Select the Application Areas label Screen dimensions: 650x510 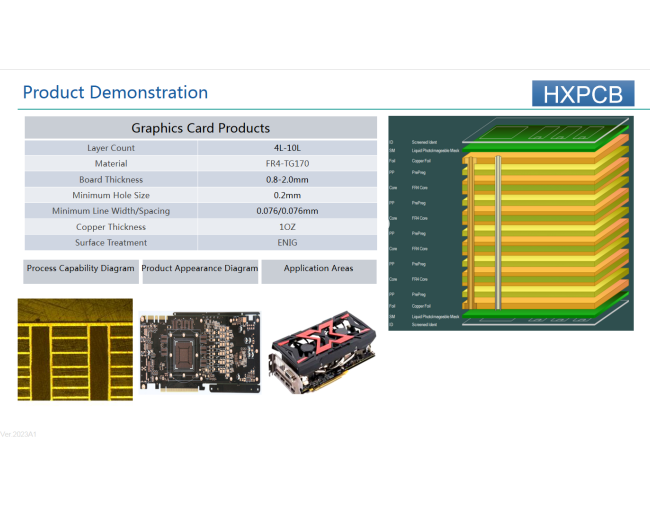point(319,269)
